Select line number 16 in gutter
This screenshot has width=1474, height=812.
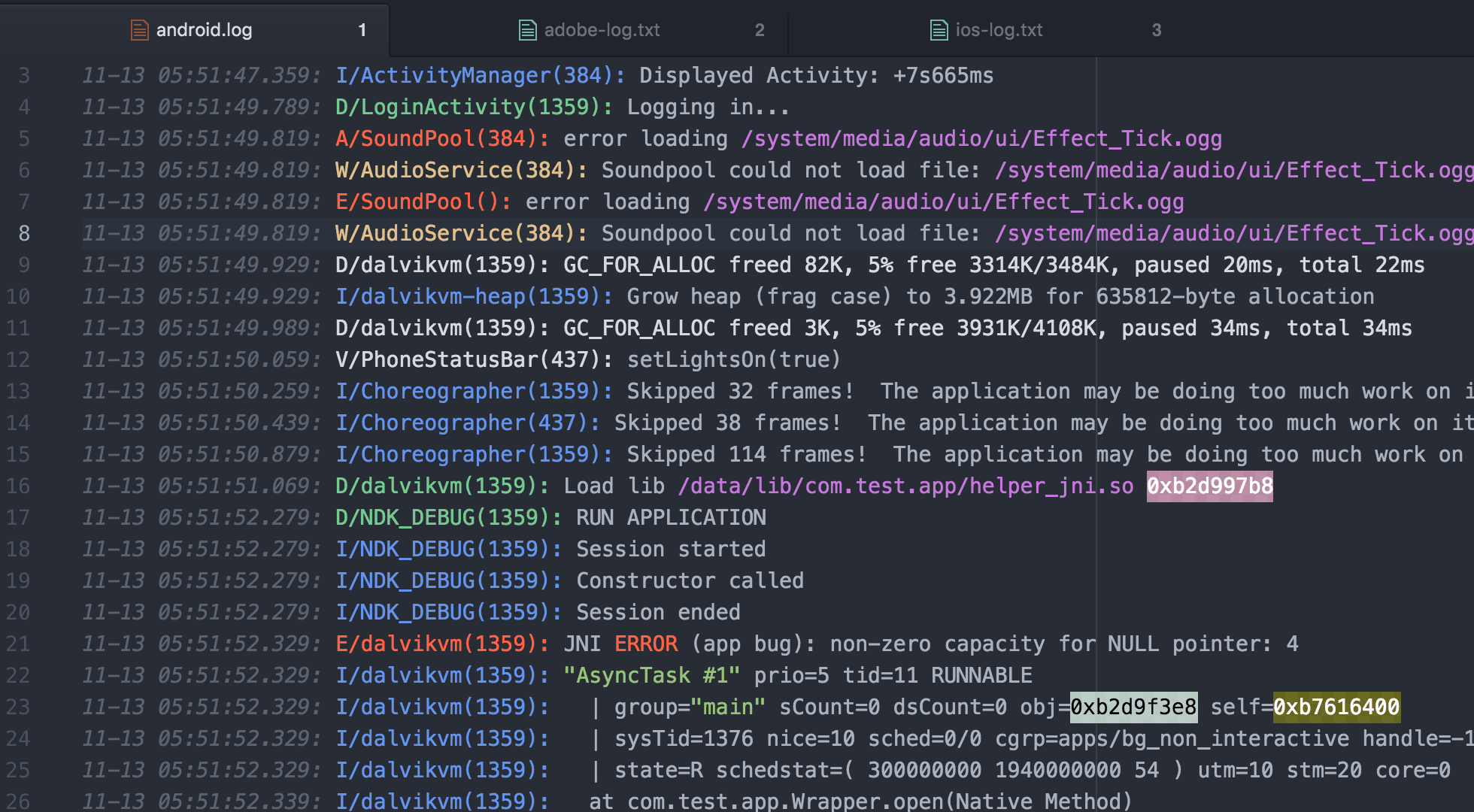[18, 486]
